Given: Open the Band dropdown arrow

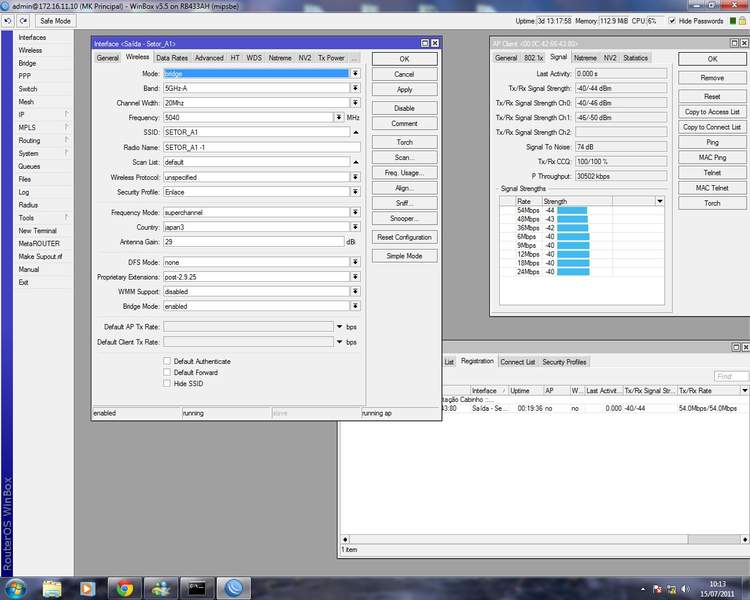Looking at the screenshot, I should 355,89.
